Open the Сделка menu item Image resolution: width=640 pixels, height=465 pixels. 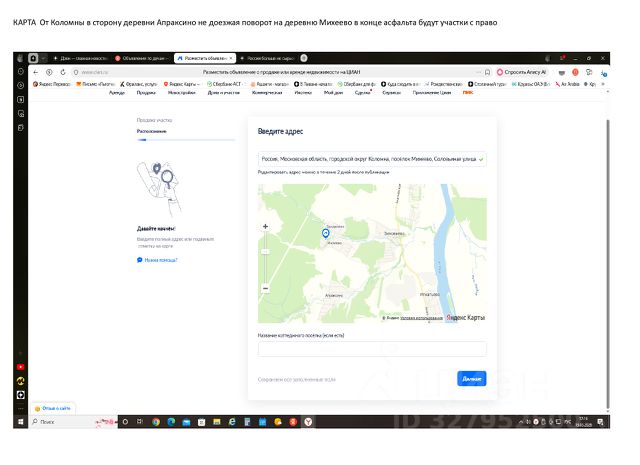(x=362, y=93)
